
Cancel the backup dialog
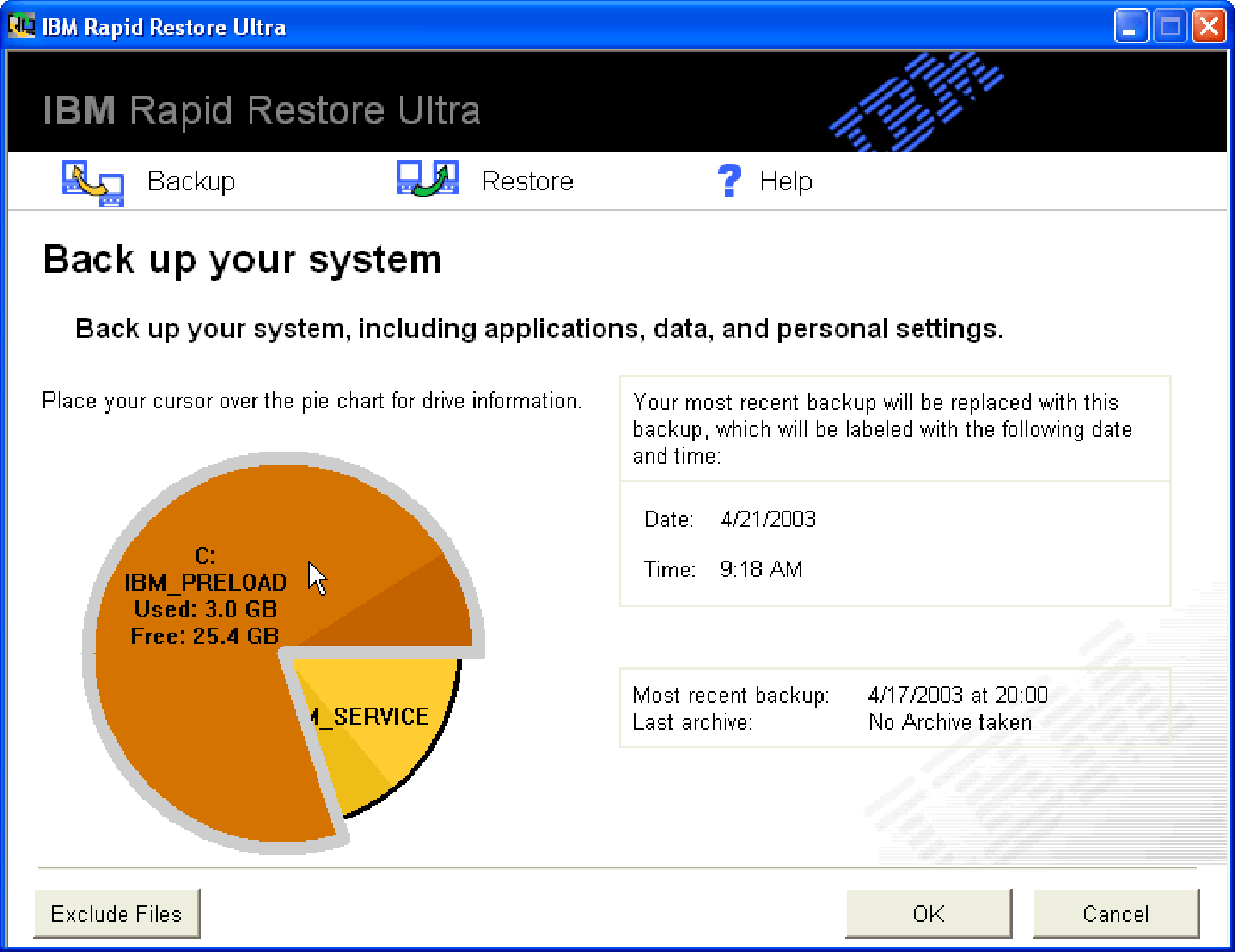tap(1116, 913)
